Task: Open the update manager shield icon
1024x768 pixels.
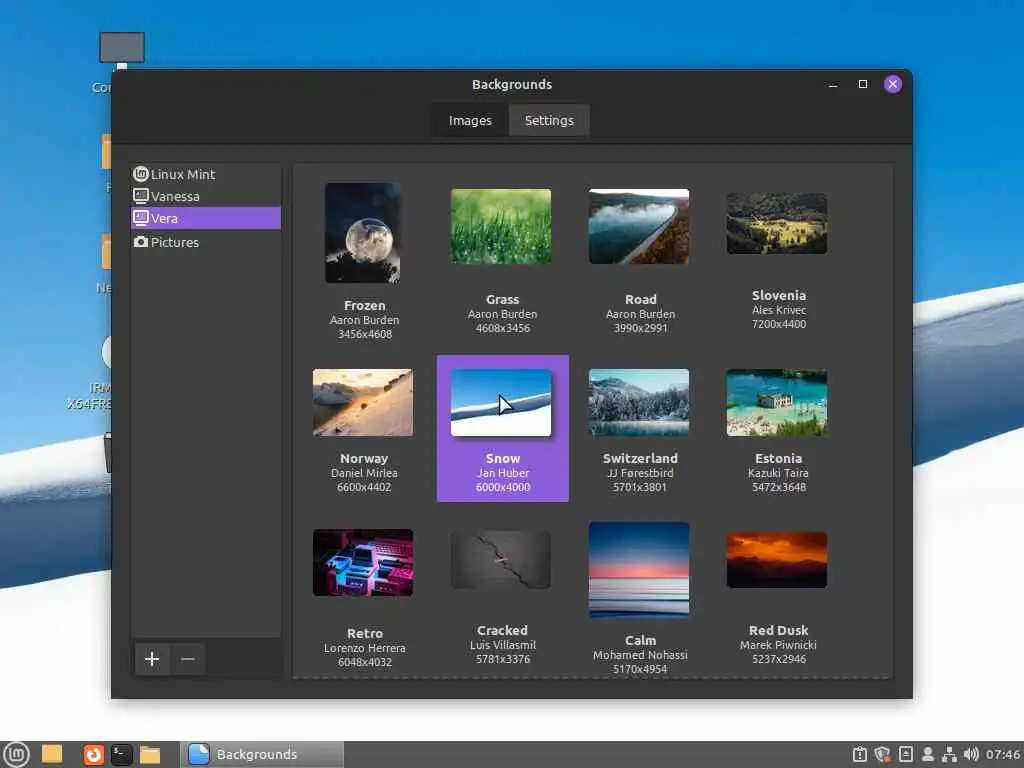Action: [882, 755]
